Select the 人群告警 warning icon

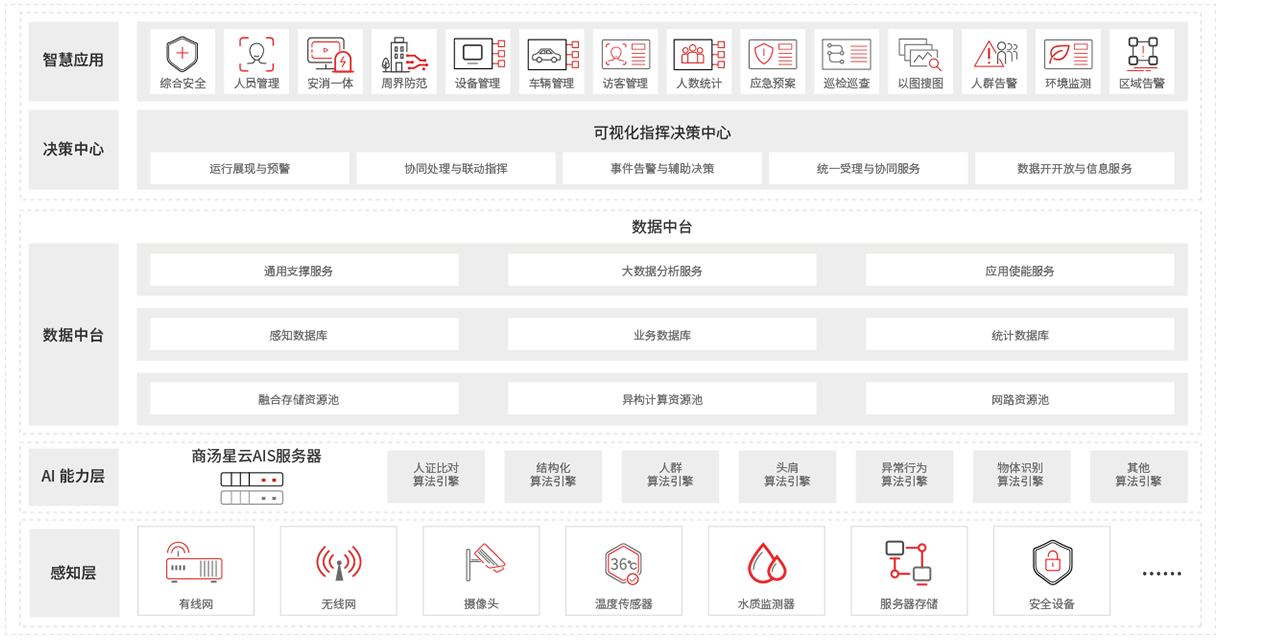(x=994, y=53)
